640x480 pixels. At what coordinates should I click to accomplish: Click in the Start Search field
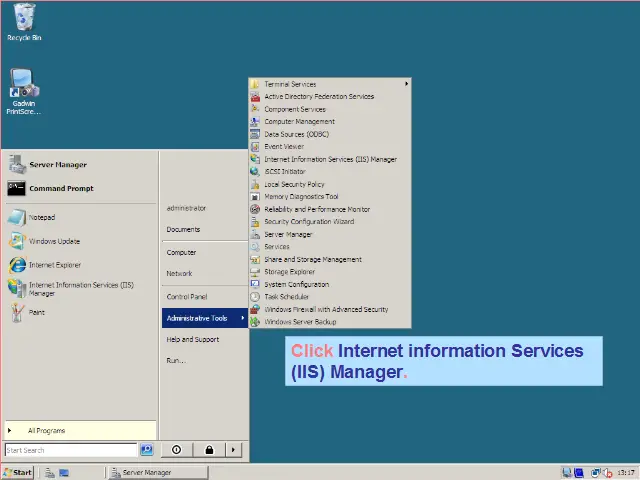(x=71, y=450)
